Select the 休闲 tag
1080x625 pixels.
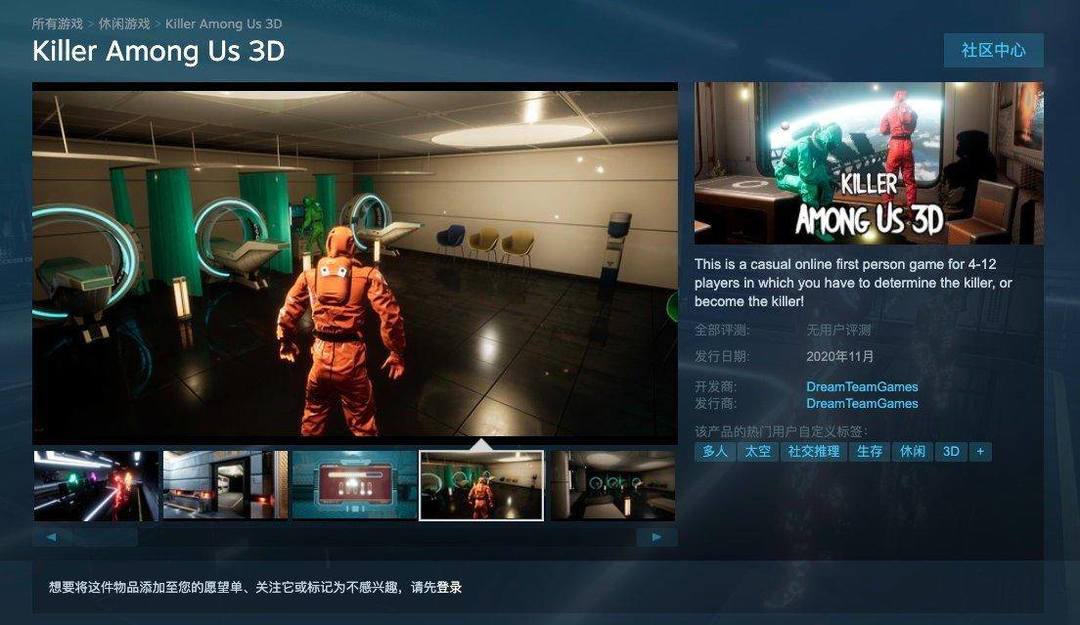(x=912, y=452)
